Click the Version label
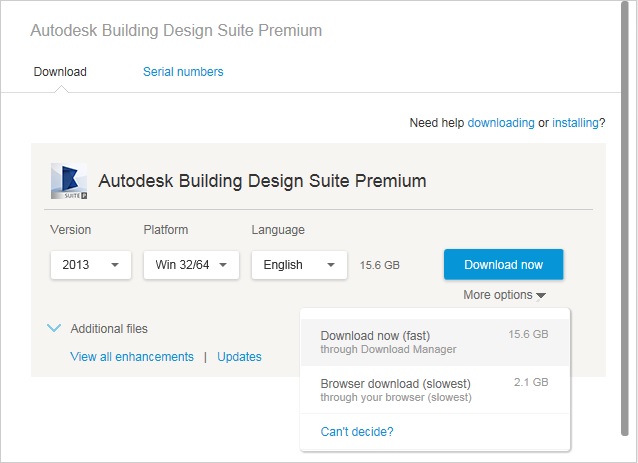Image resolution: width=638 pixels, height=463 pixels. click(70, 230)
